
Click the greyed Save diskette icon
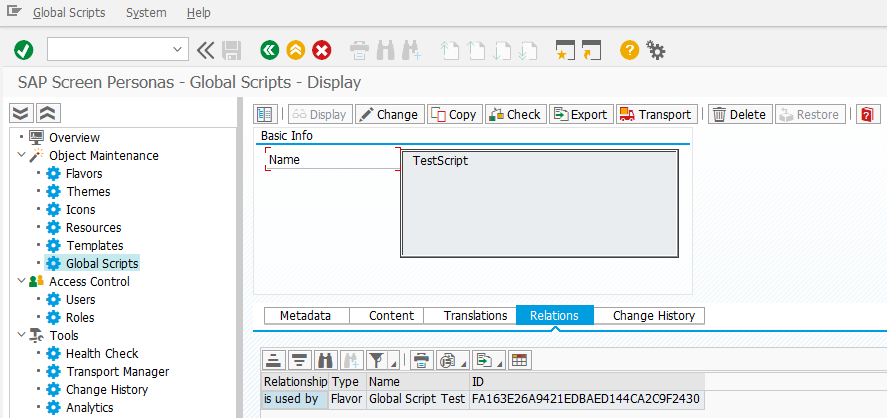pyautogui.click(x=232, y=50)
